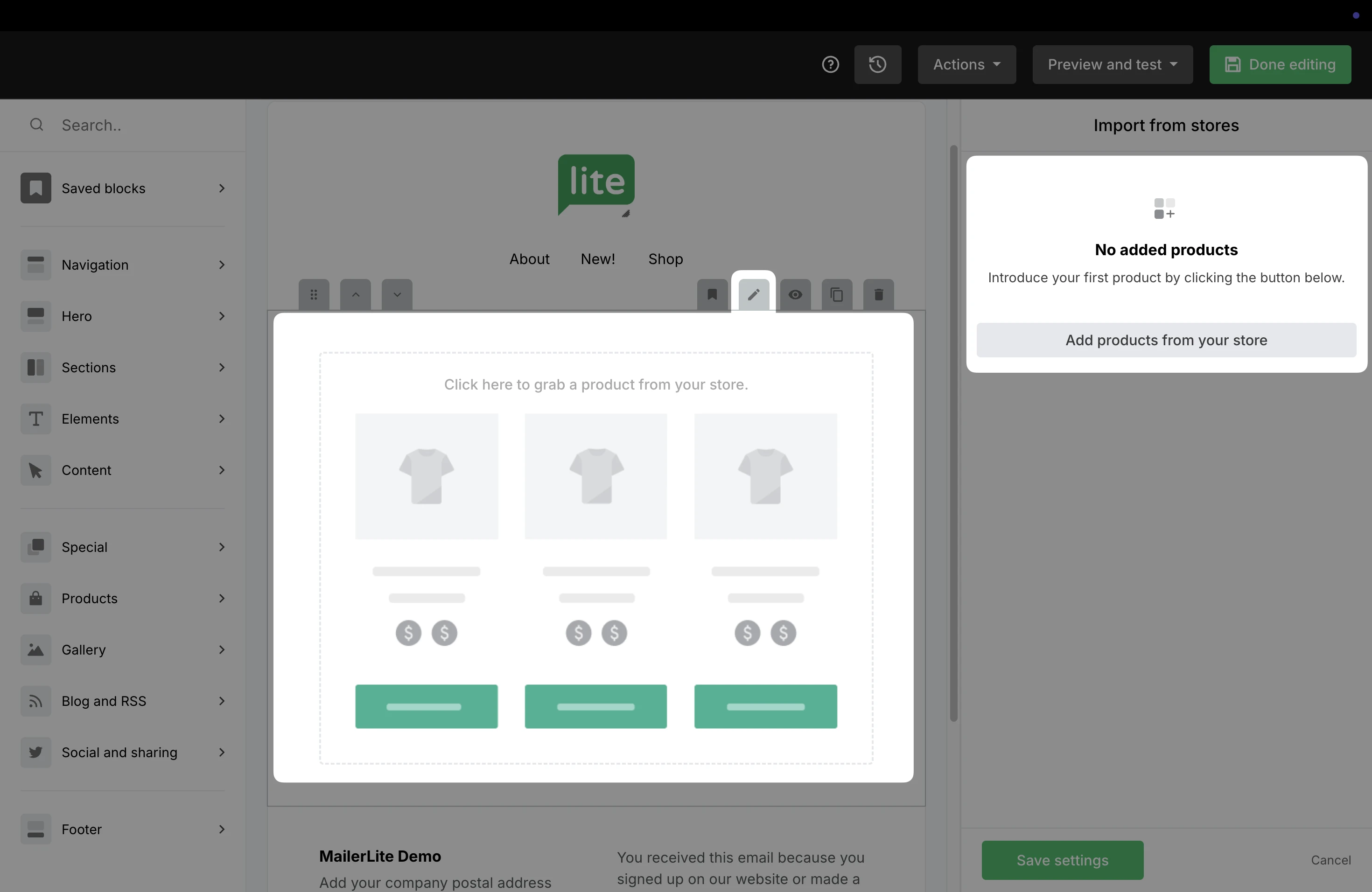Duplicate the block with copy icon
The image size is (1372, 892).
[x=836, y=294]
